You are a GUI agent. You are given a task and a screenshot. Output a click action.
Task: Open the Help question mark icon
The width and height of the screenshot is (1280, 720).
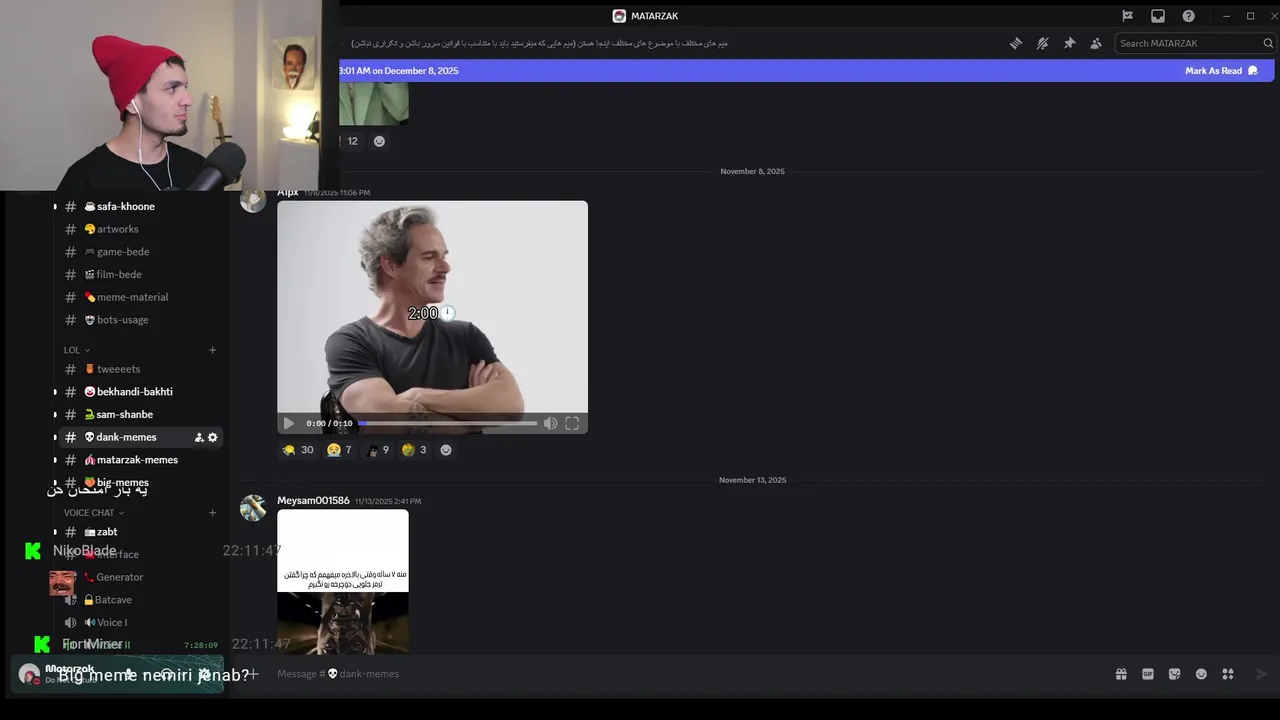click(x=1188, y=16)
